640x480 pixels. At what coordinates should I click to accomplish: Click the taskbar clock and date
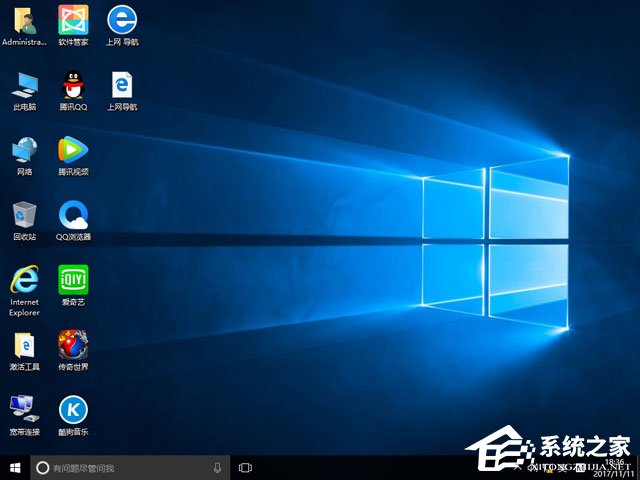pyautogui.click(x=616, y=467)
